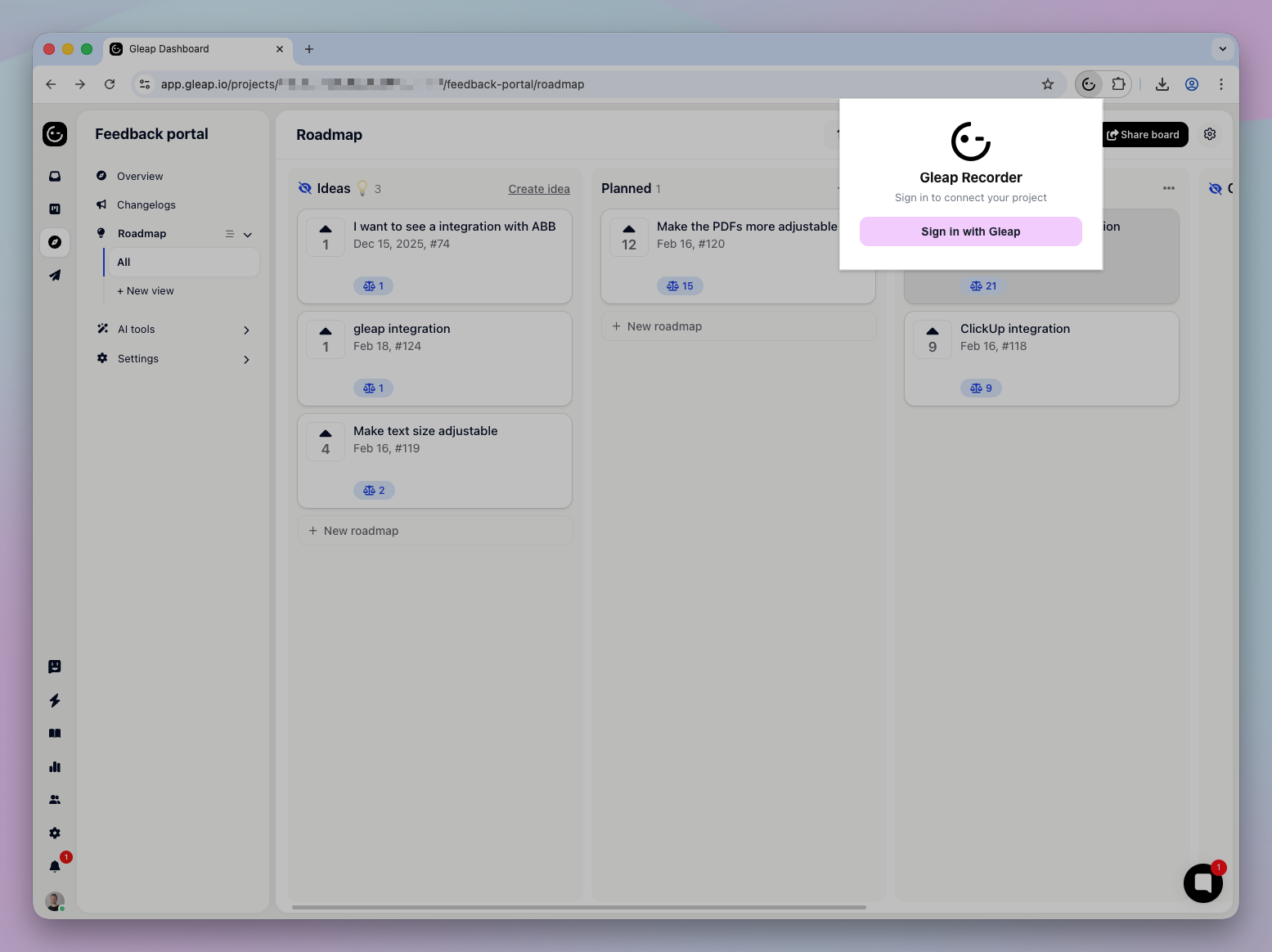Open the browser profile icon
Viewport: 1272px width, 952px height.
tap(1192, 84)
